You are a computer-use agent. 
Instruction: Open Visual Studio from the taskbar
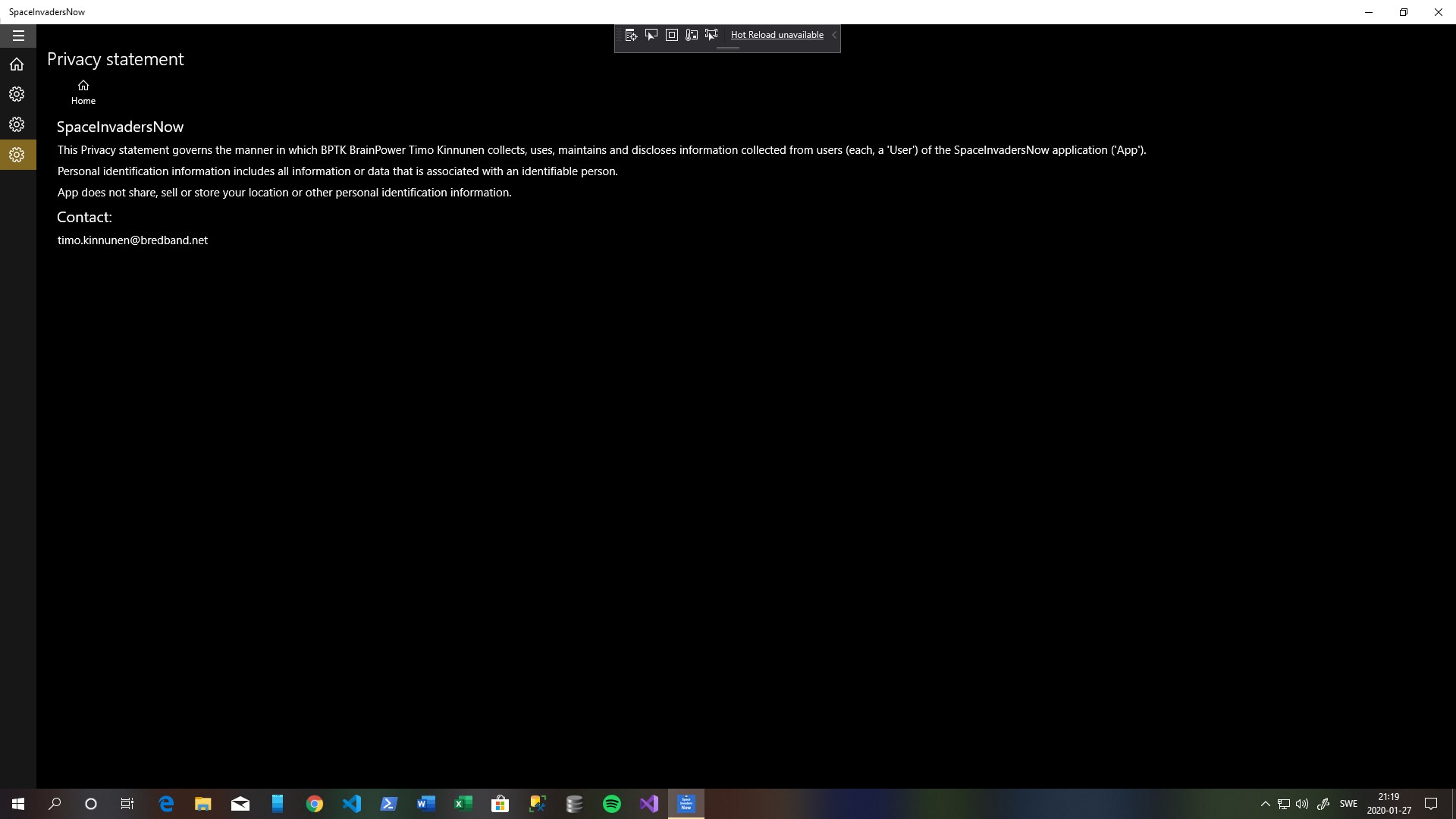point(649,804)
